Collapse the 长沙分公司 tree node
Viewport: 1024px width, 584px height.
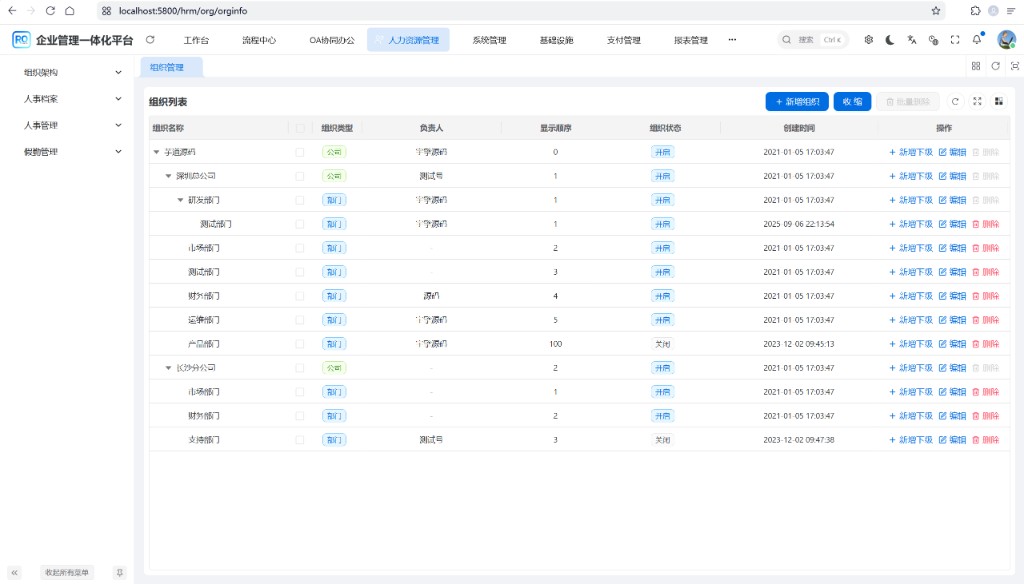point(168,367)
